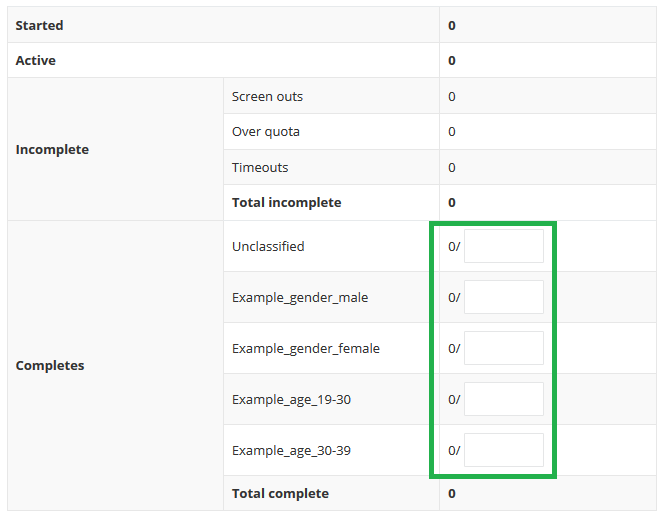
Task: Select the Example_gender_male label text
Action: [x=300, y=298]
